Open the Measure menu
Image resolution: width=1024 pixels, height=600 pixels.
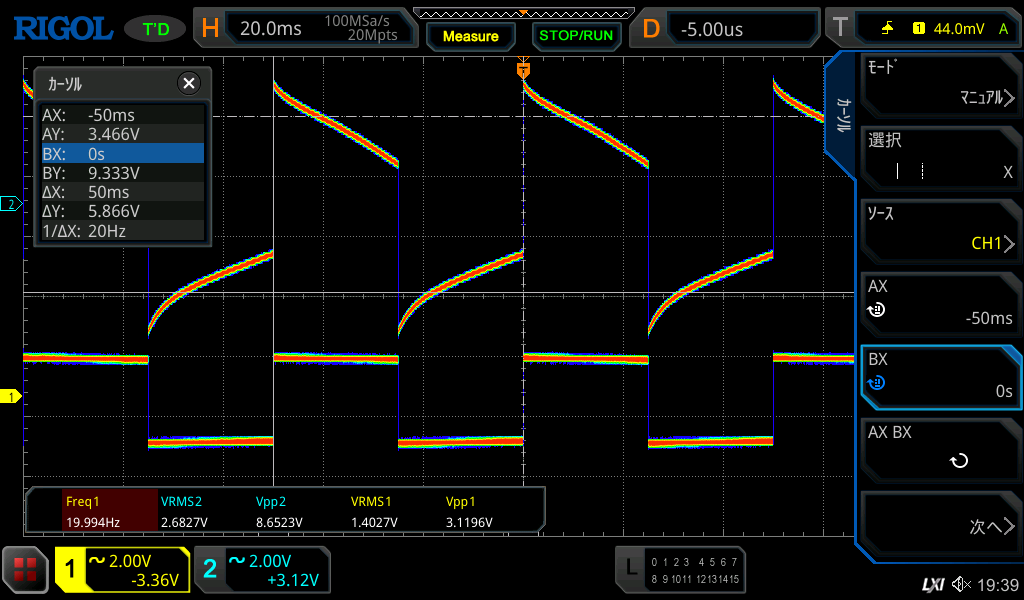470,36
